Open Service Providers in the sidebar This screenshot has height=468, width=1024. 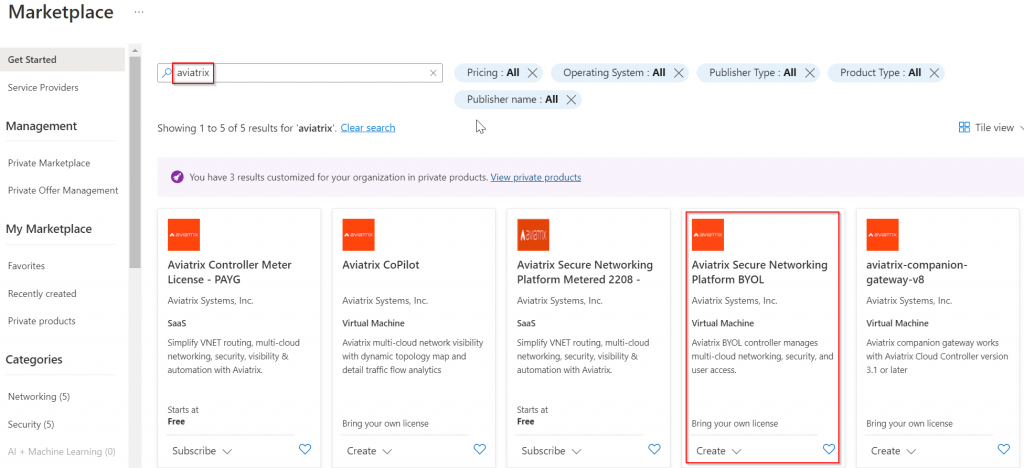click(42, 87)
